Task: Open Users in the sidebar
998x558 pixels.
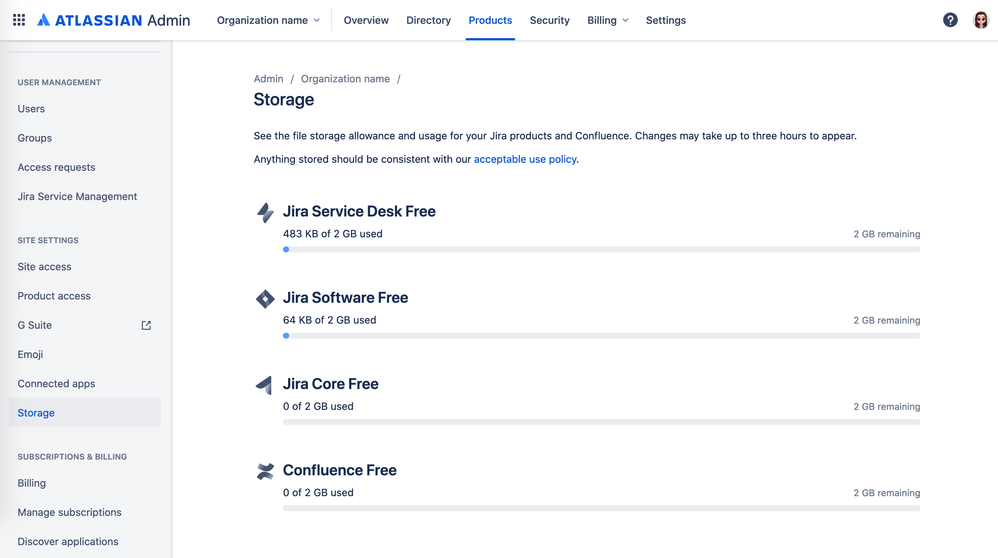Action: pos(85,109)
